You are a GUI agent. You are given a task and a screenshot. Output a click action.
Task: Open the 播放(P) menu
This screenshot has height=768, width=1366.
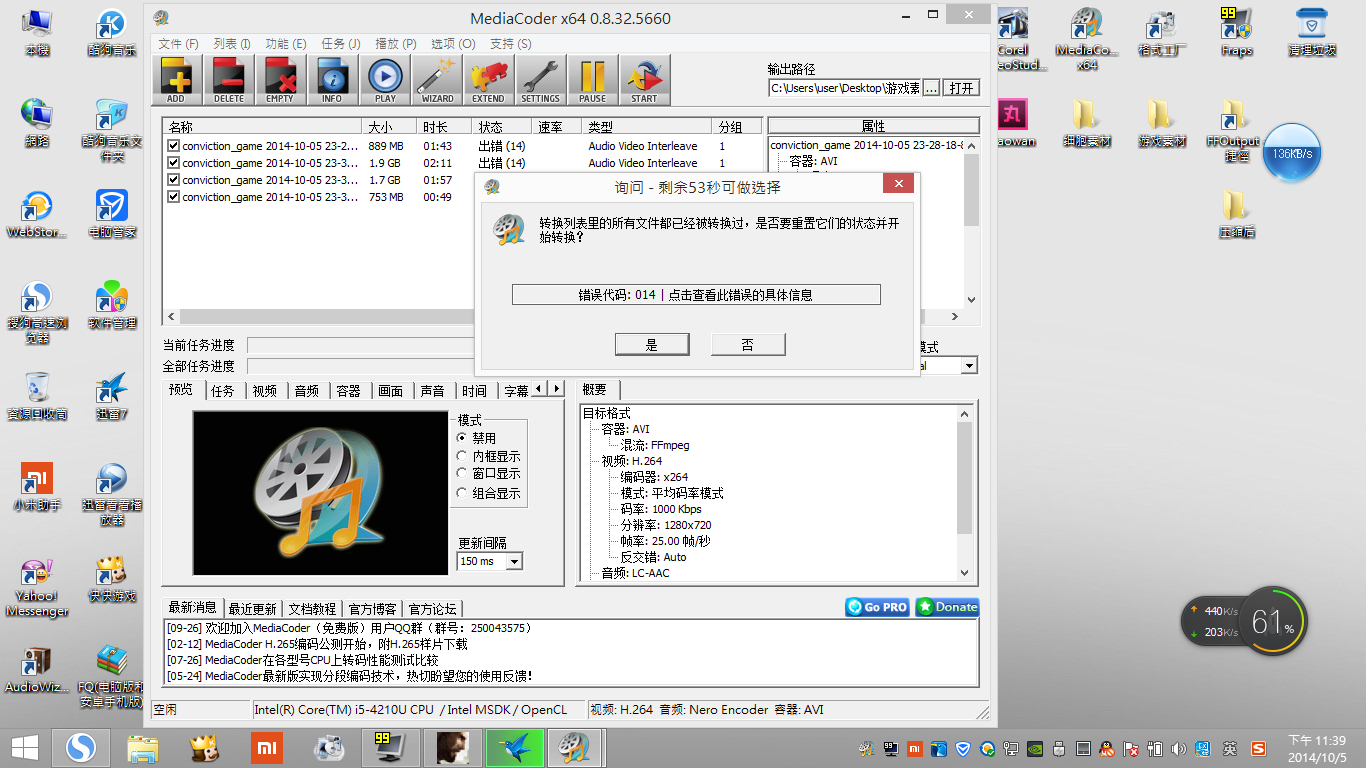395,44
